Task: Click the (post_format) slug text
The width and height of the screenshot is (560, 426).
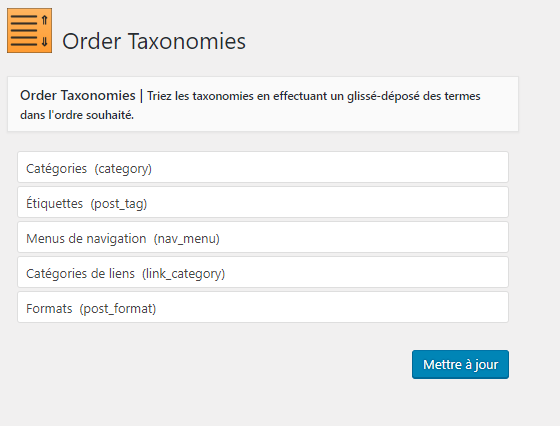Action: 118,309
